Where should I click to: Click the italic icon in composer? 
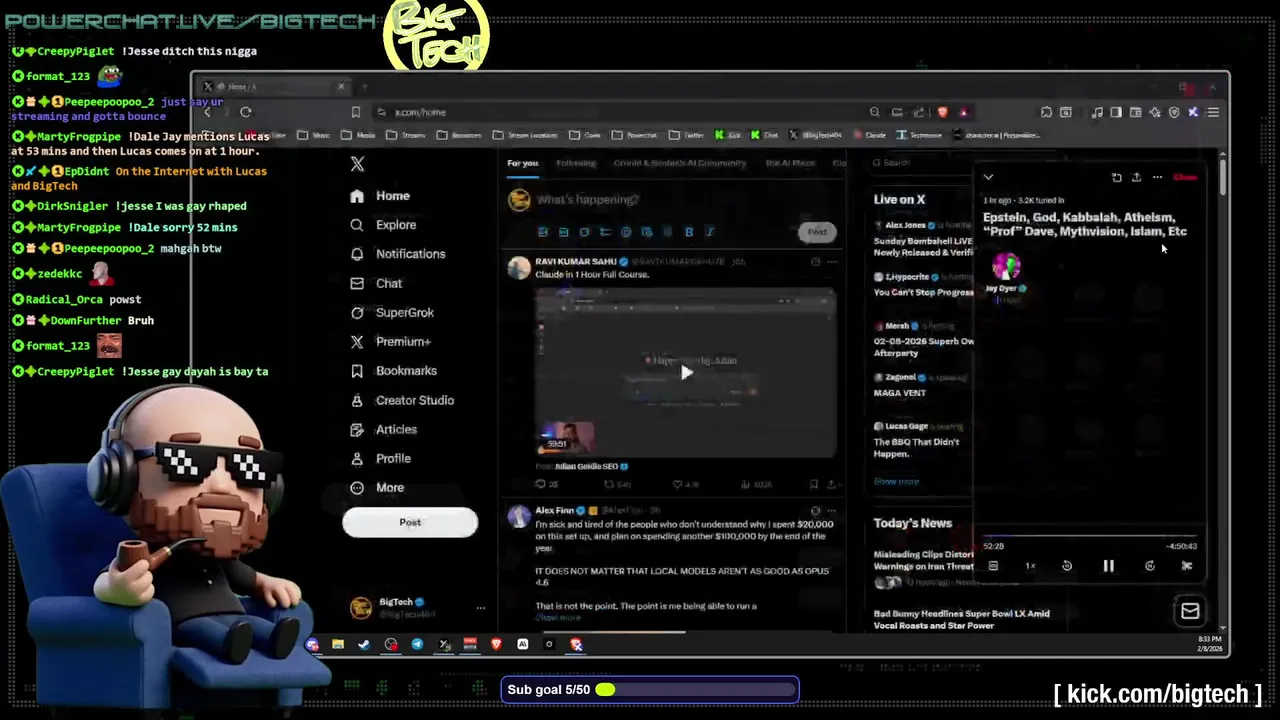tap(710, 232)
